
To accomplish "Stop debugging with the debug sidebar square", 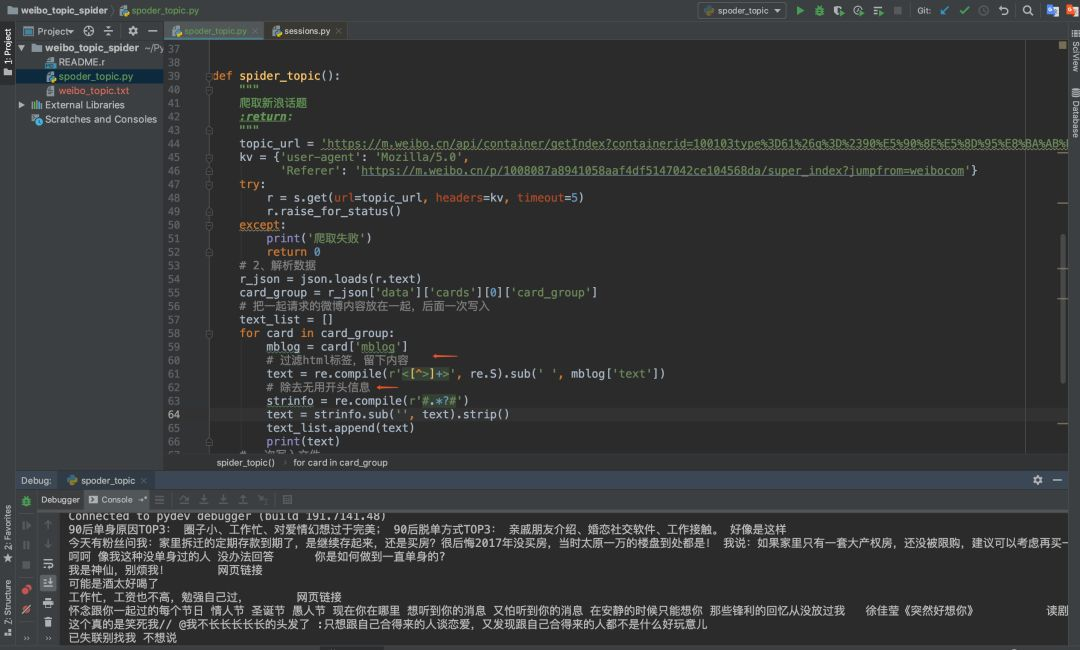I will [x=26, y=565].
